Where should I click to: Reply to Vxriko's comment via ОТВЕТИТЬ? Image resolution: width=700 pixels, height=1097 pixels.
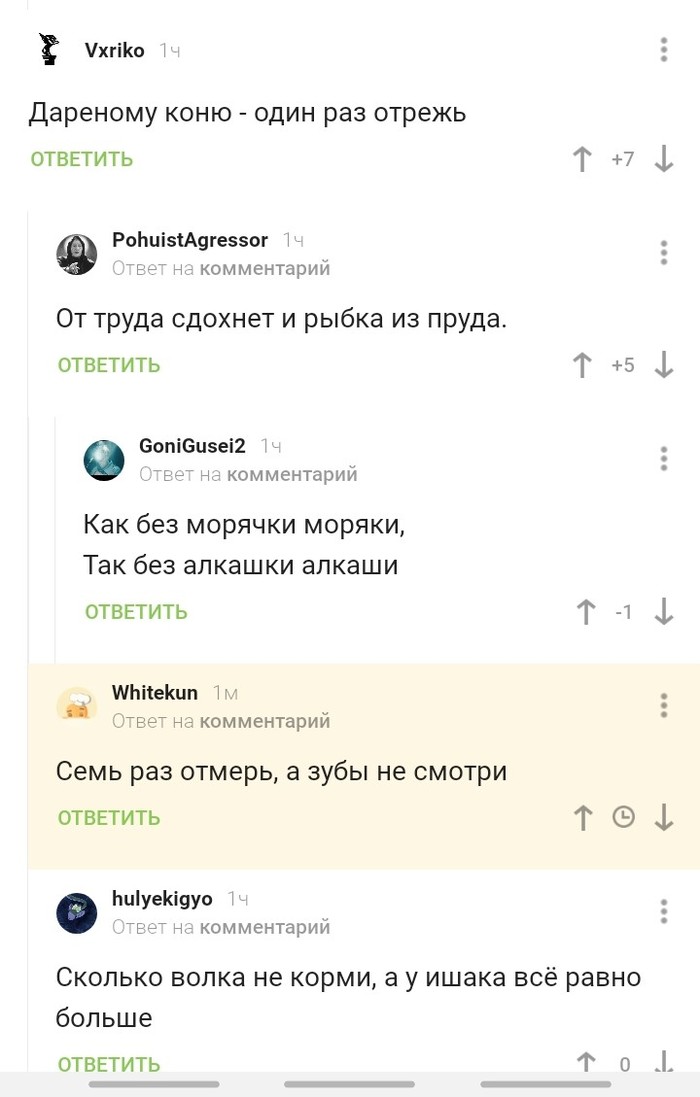point(82,159)
